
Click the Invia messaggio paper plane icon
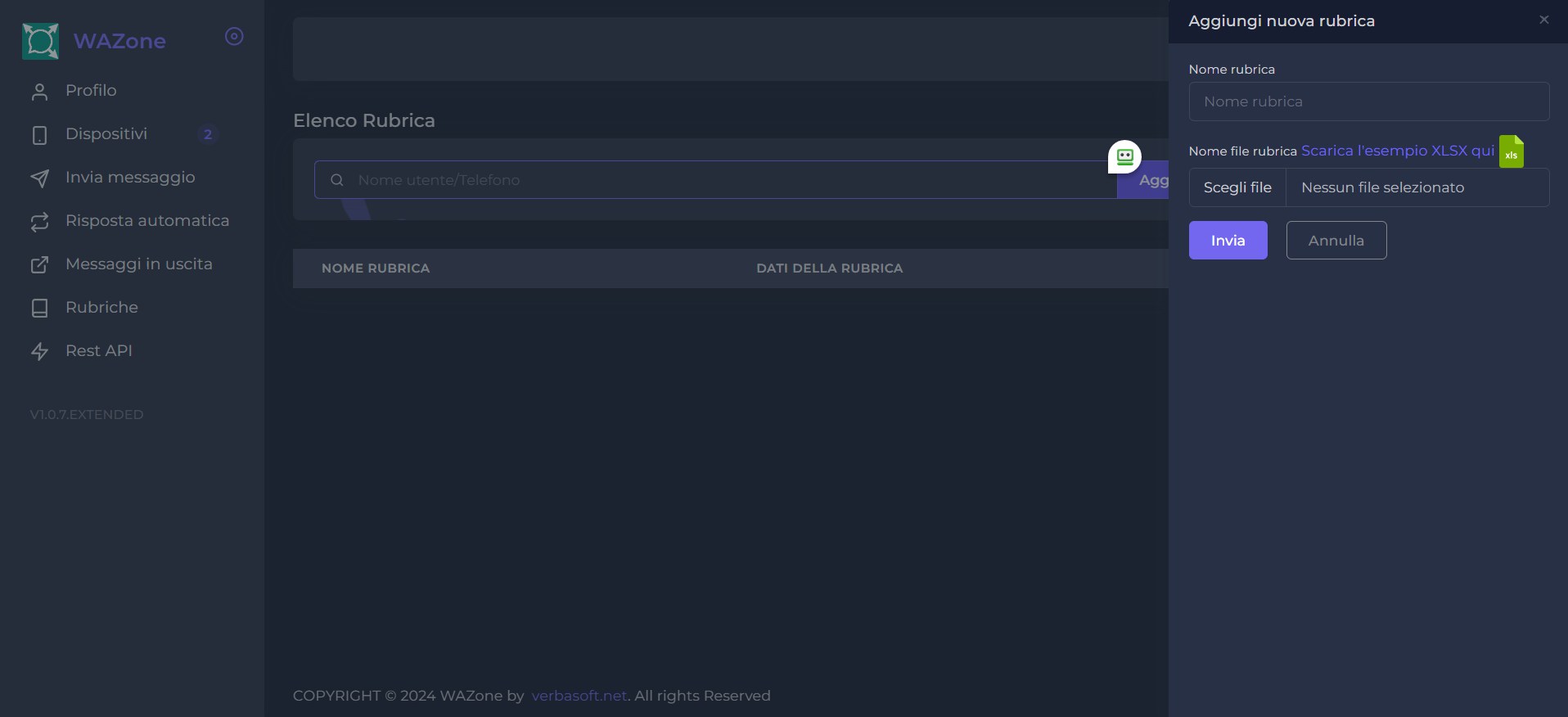(39, 178)
